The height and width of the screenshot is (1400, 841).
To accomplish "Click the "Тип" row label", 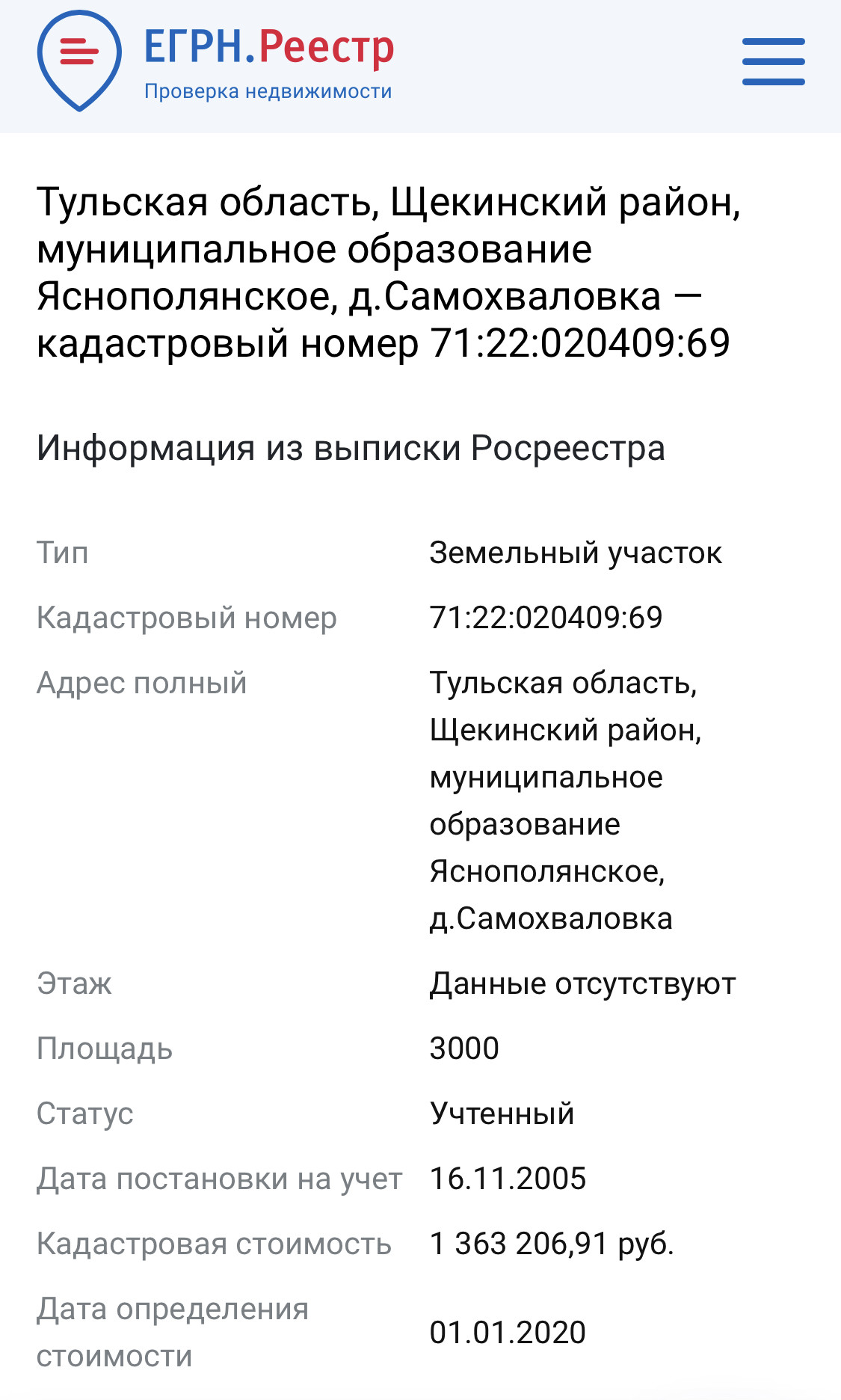I will click(63, 553).
